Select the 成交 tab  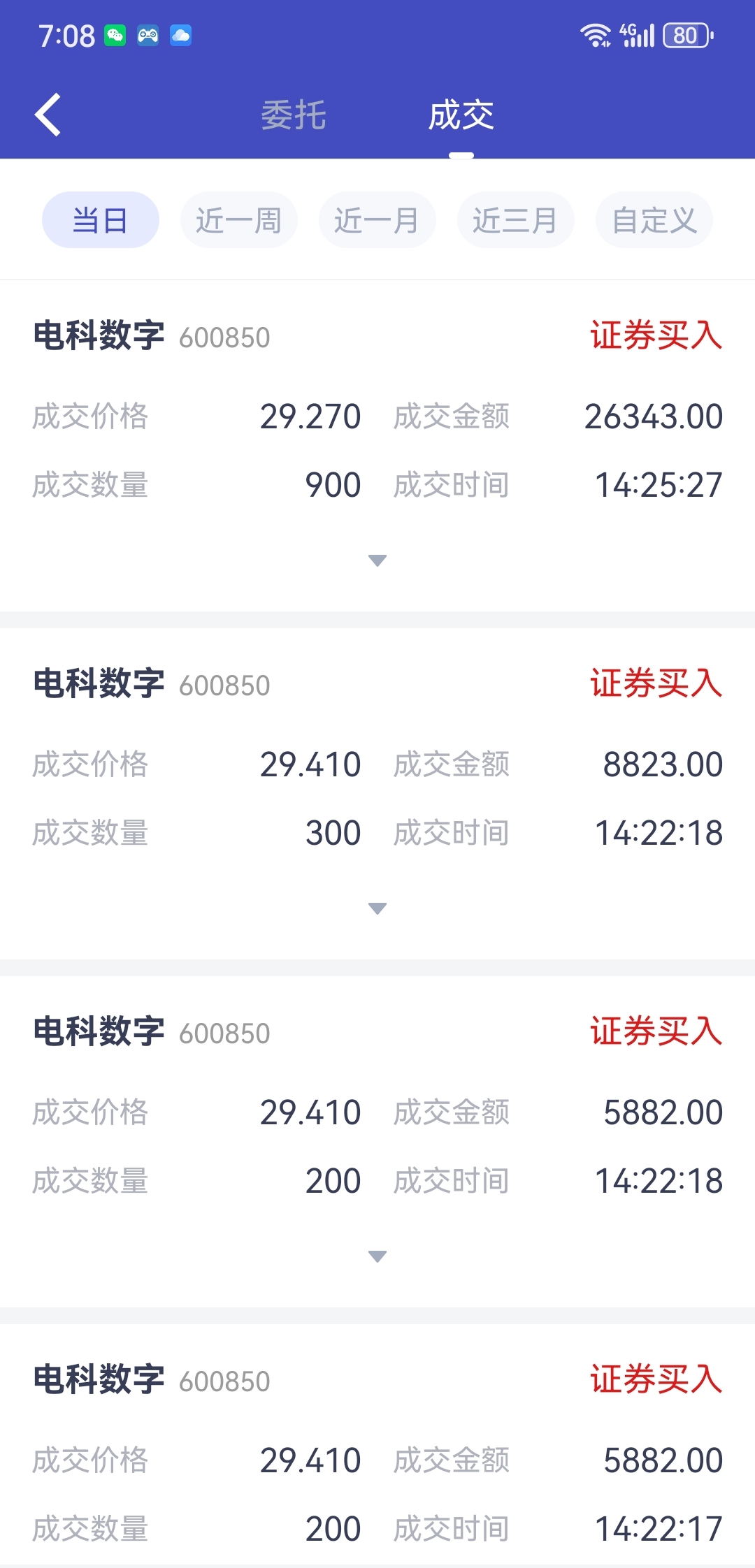[x=461, y=115]
